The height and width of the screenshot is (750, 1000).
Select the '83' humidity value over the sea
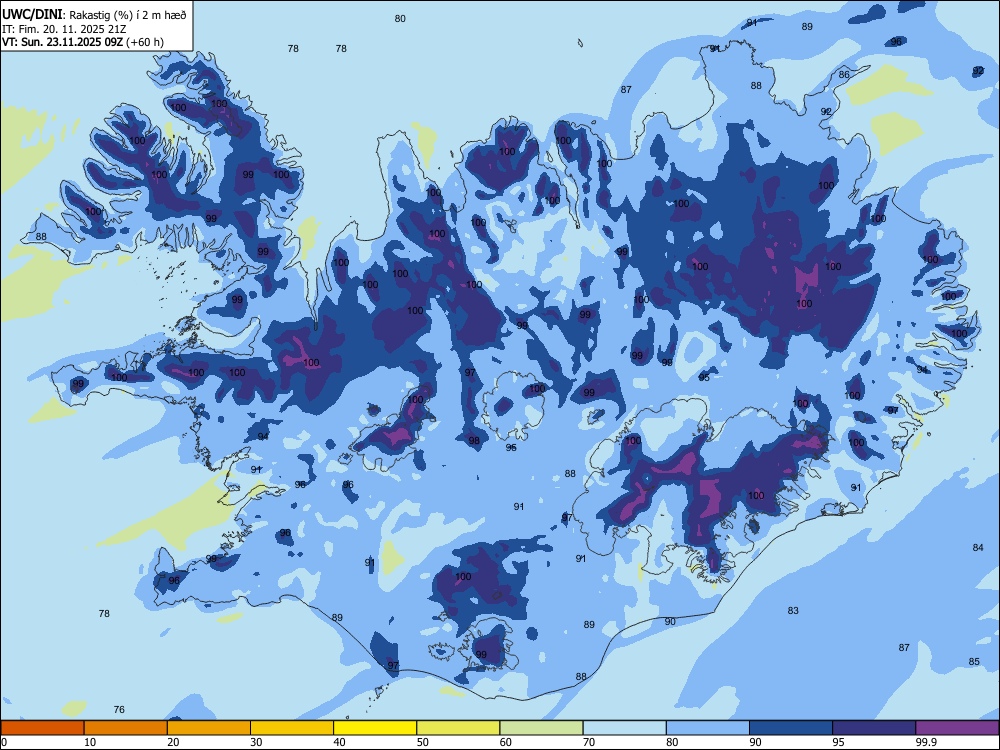tap(793, 610)
